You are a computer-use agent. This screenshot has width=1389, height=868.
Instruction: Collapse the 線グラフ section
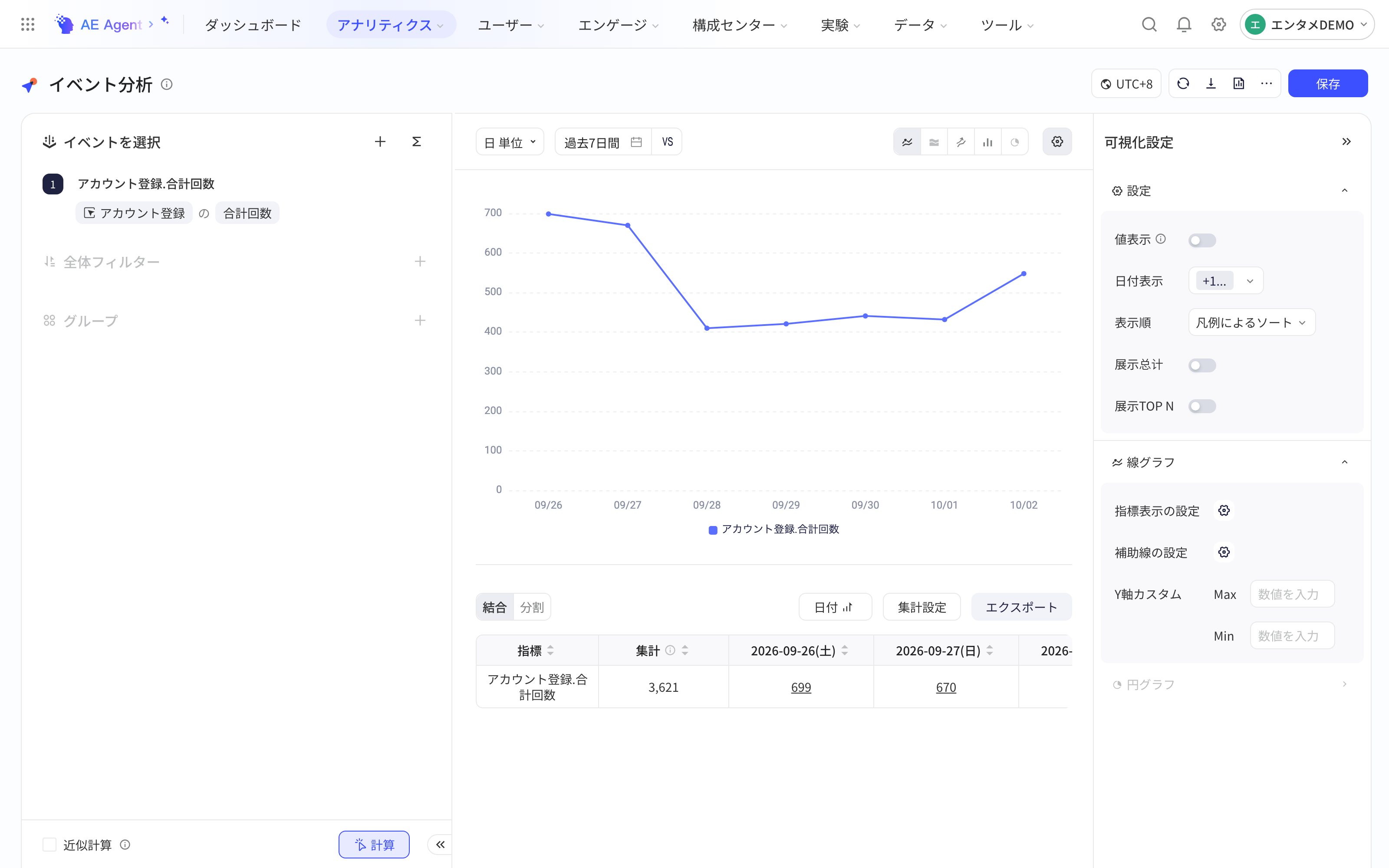(1344, 462)
